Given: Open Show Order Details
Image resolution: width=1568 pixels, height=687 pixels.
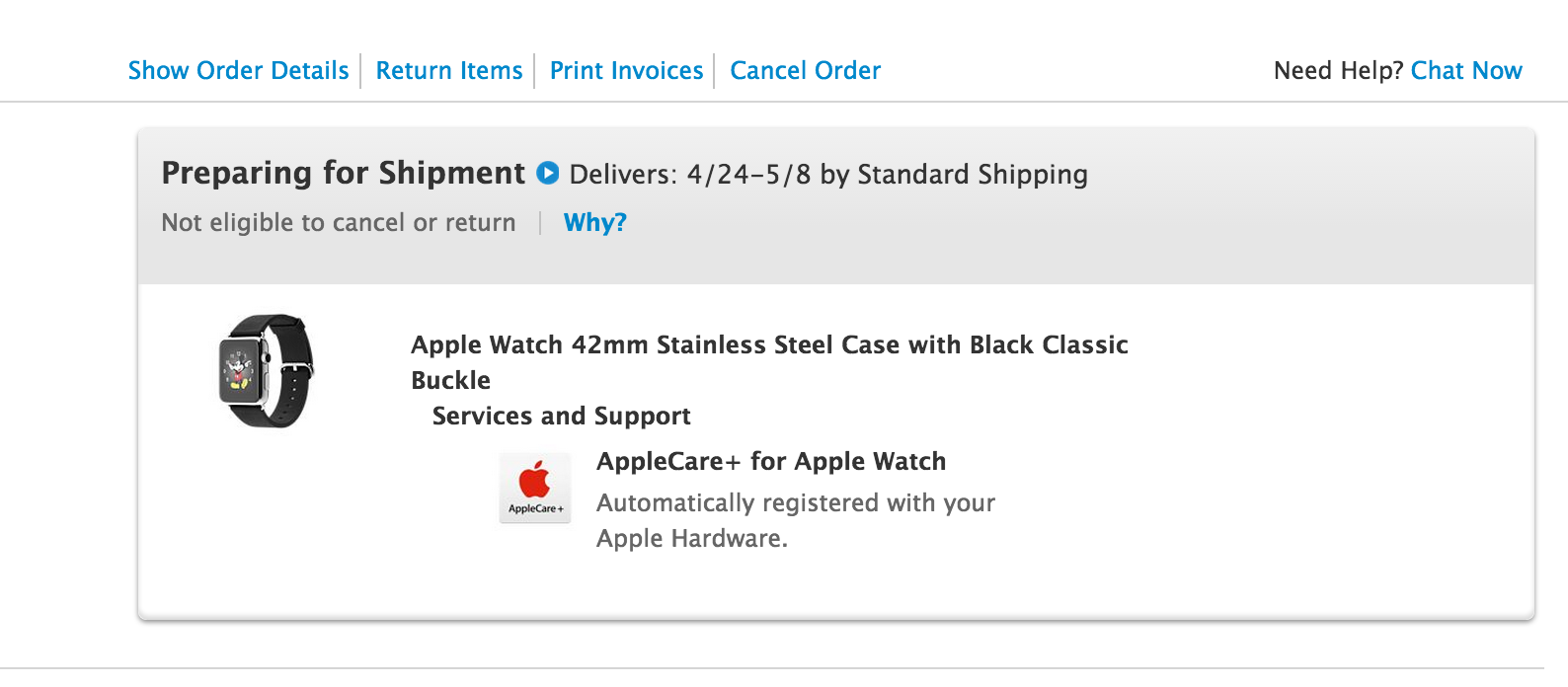Looking at the screenshot, I should 238,71.
